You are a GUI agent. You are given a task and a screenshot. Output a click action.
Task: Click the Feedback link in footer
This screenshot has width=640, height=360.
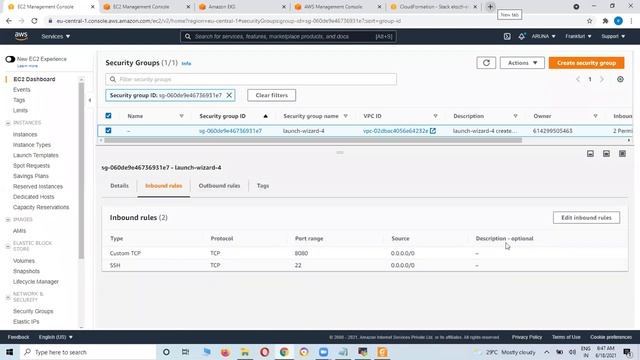point(18,337)
